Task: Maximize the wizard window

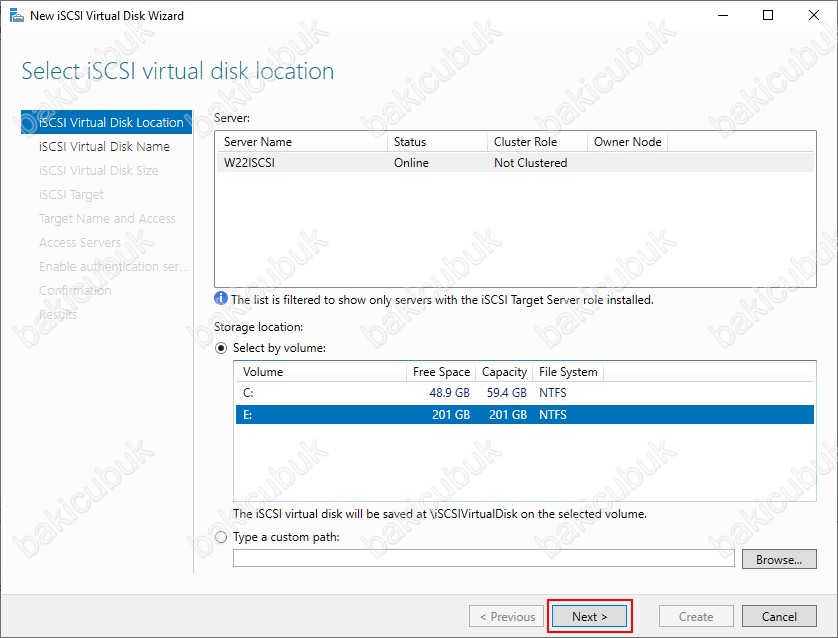Action: (767, 15)
